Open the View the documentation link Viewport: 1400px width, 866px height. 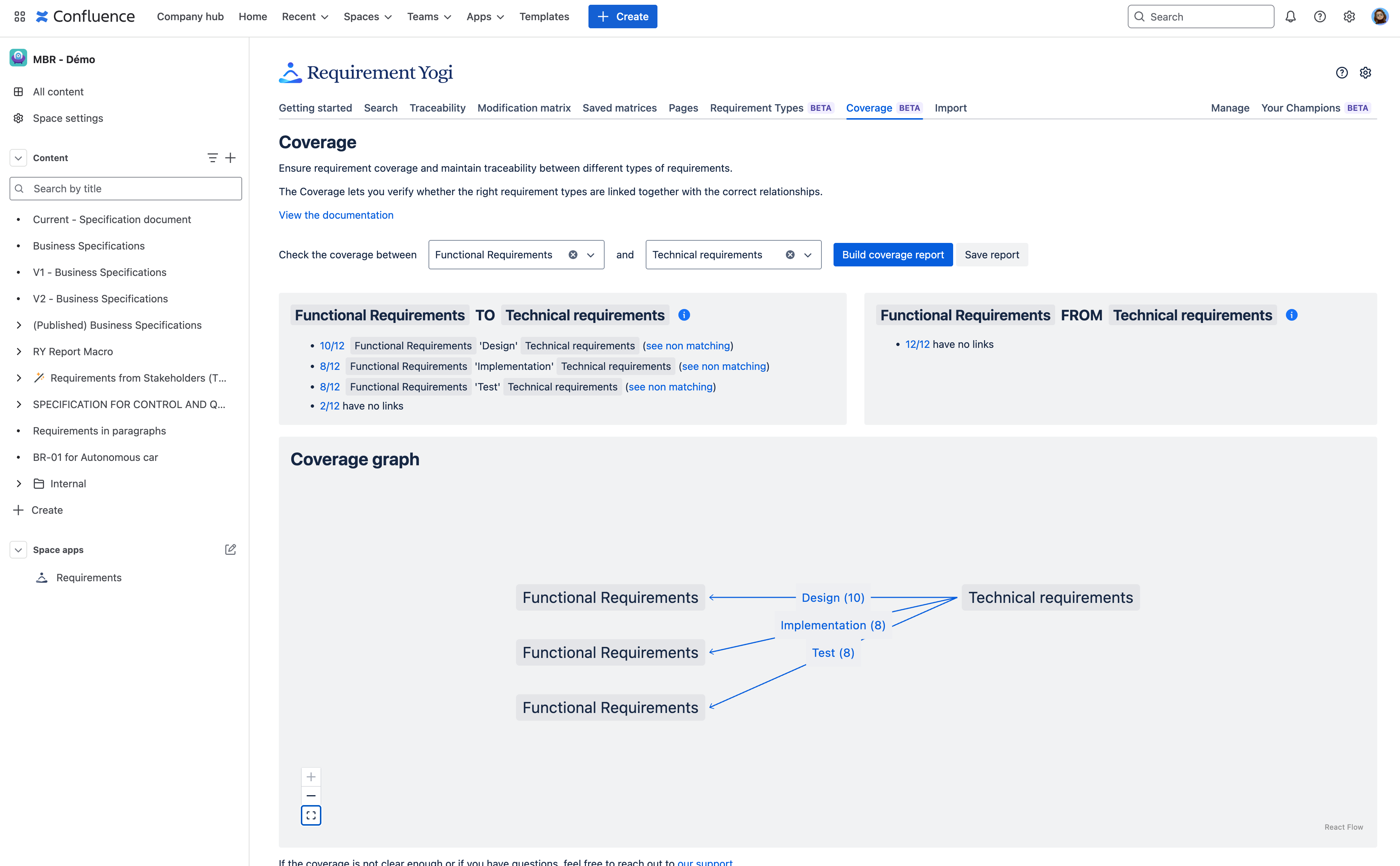coord(336,215)
